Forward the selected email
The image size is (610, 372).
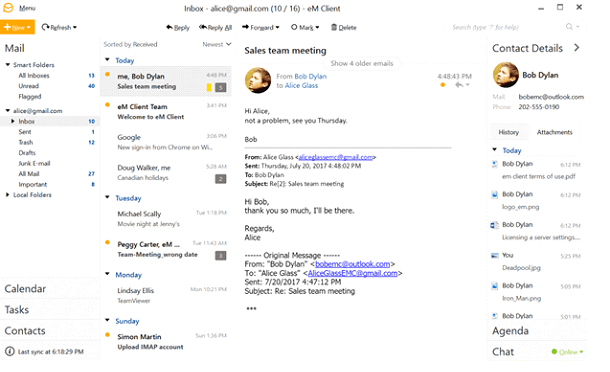258,27
